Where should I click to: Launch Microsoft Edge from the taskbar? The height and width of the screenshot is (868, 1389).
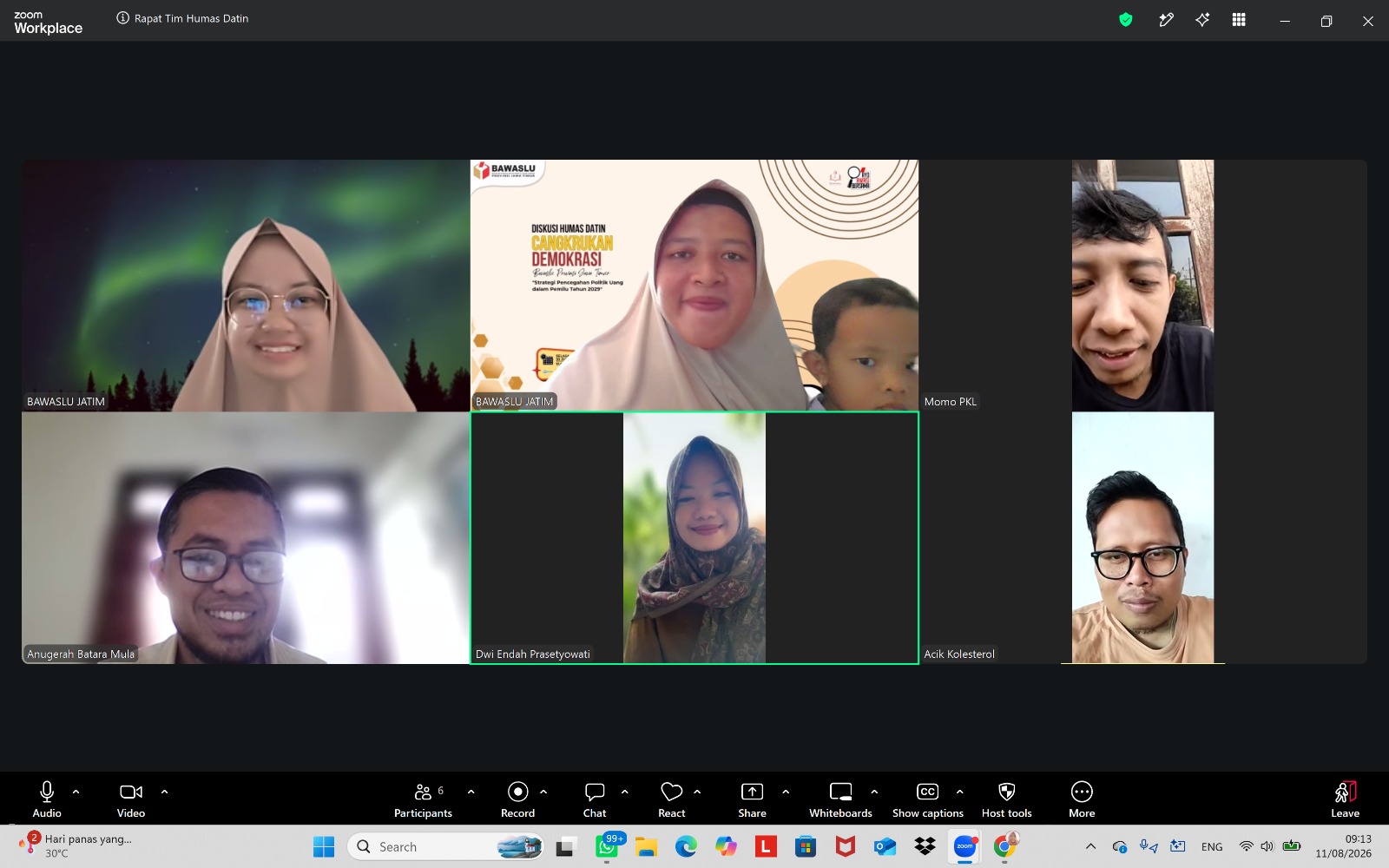(x=686, y=846)
